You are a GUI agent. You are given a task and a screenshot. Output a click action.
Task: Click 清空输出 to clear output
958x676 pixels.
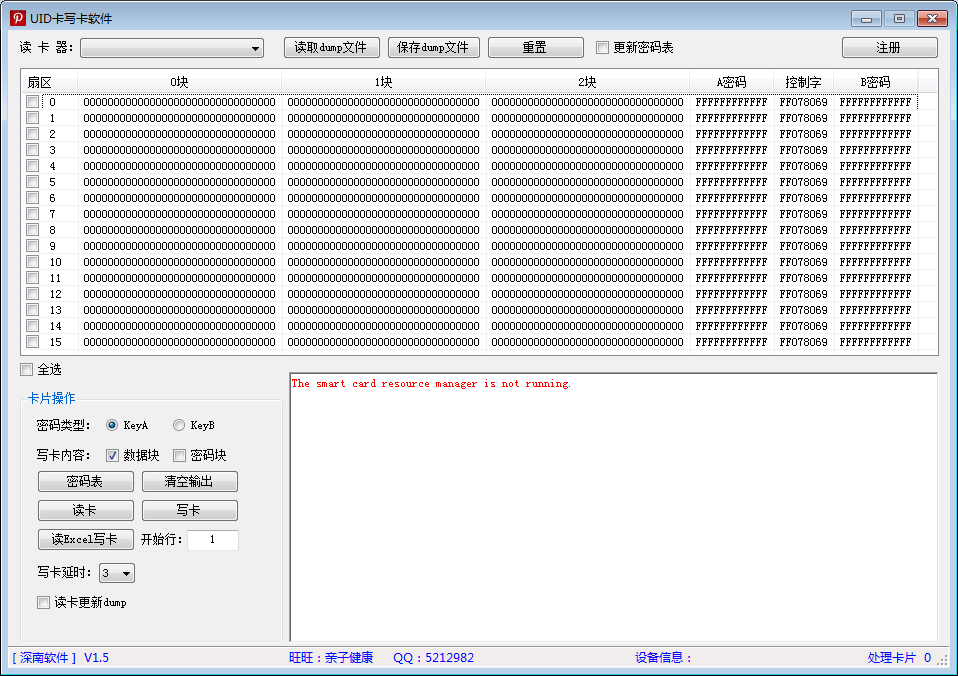click(x=189, y=481)
